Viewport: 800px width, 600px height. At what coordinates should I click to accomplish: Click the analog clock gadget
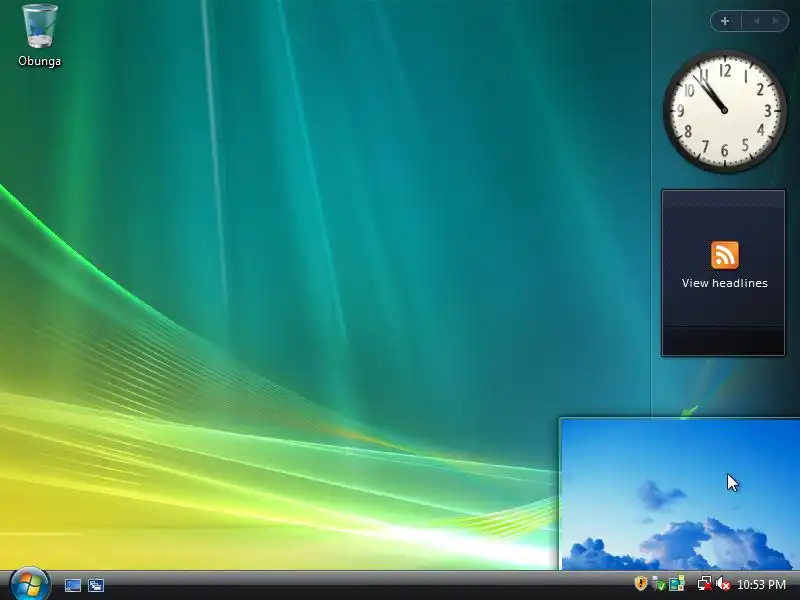tap(724, 111)
